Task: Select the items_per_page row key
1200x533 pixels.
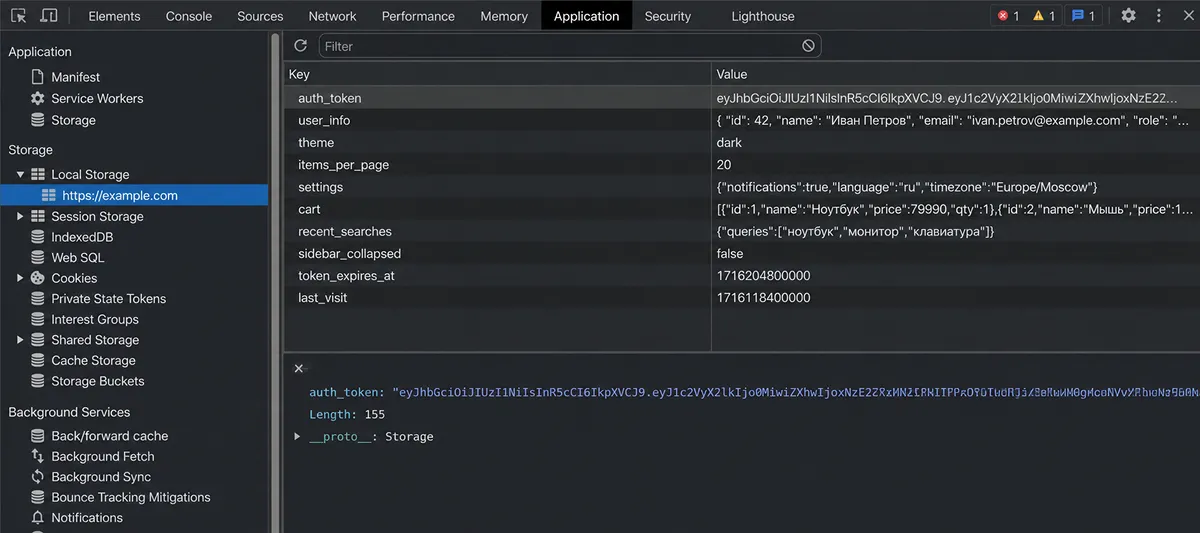Action: tap(343, 165)
